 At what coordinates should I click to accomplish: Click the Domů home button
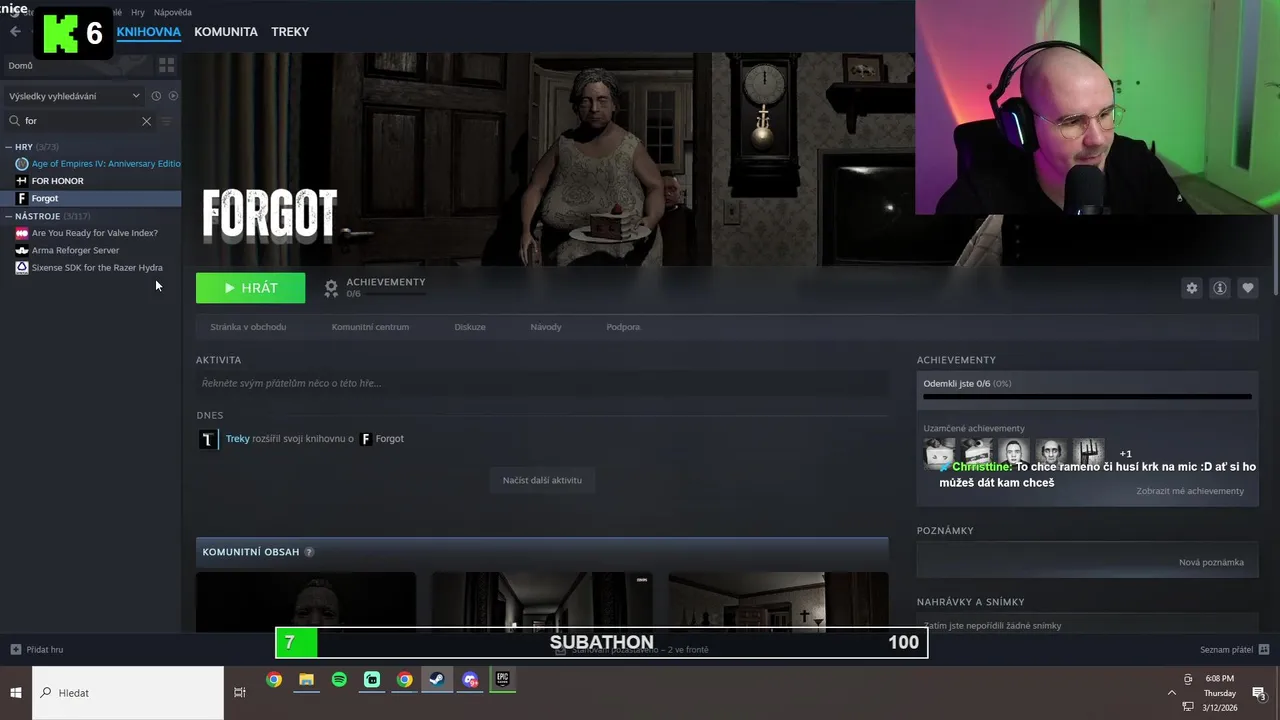pos(20,66)
